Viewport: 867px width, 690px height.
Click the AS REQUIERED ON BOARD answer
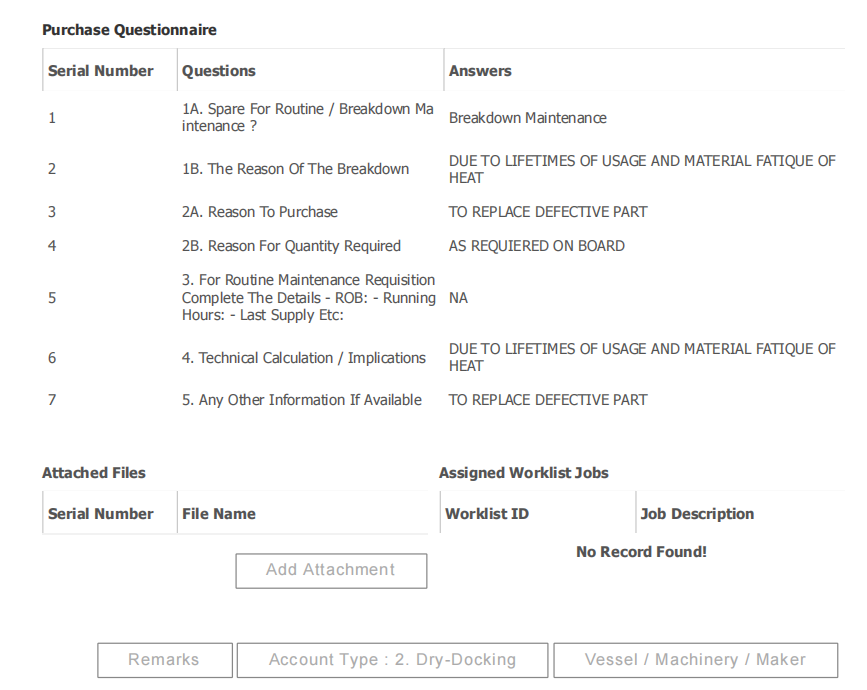coord(536,246)
